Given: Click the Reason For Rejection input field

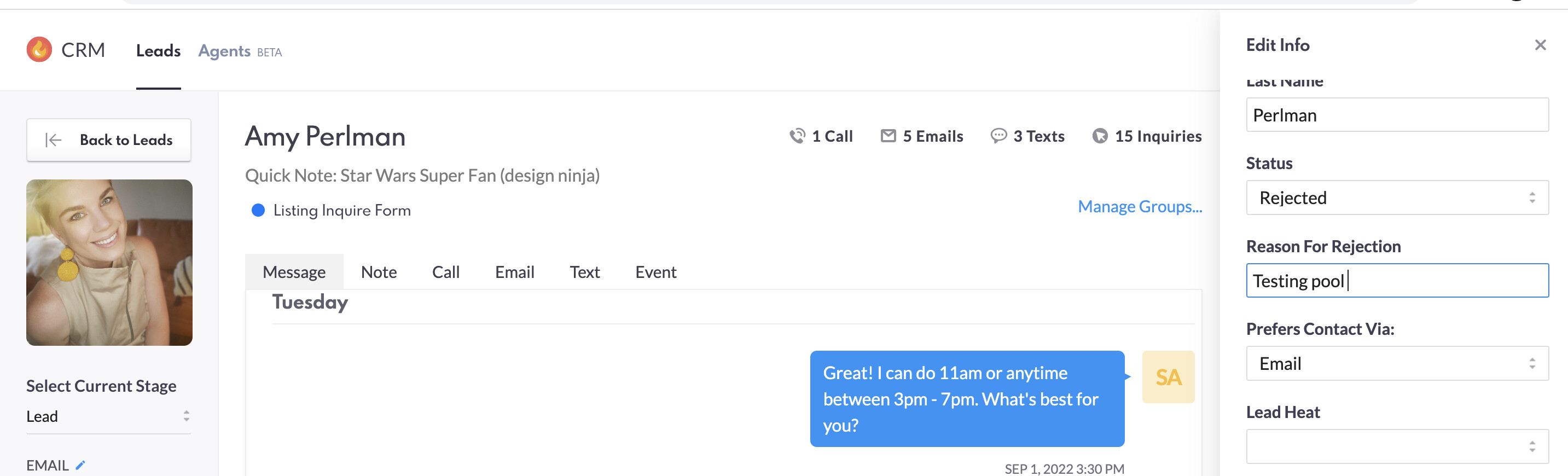Looking at the screenshot, I should pos(1397,281).
